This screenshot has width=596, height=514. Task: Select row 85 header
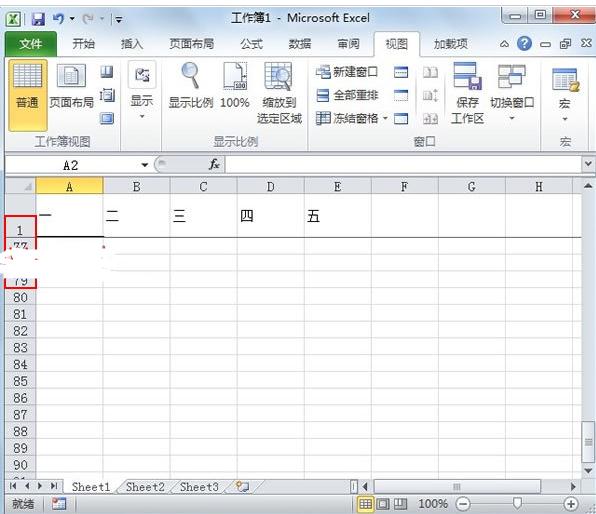click(21, 381)
